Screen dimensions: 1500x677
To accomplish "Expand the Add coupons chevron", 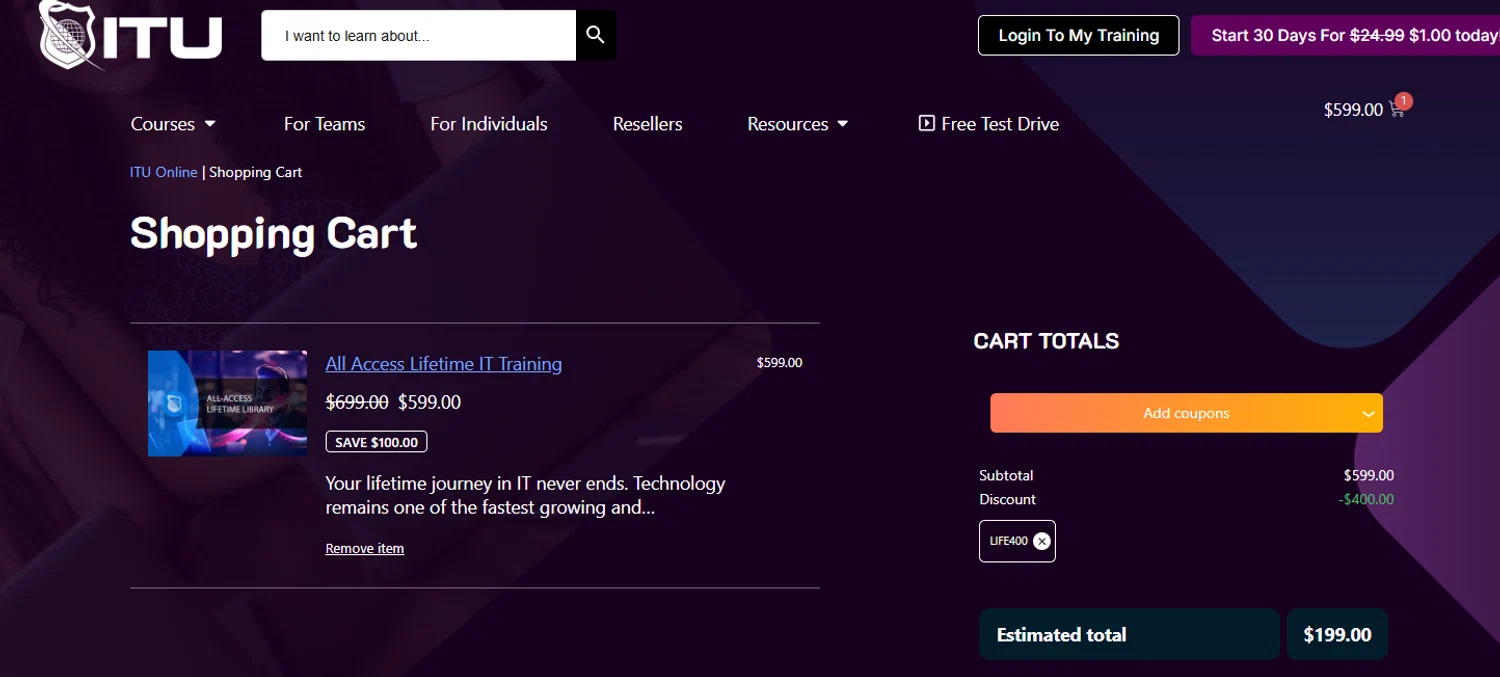I will tap(1369, 414).
